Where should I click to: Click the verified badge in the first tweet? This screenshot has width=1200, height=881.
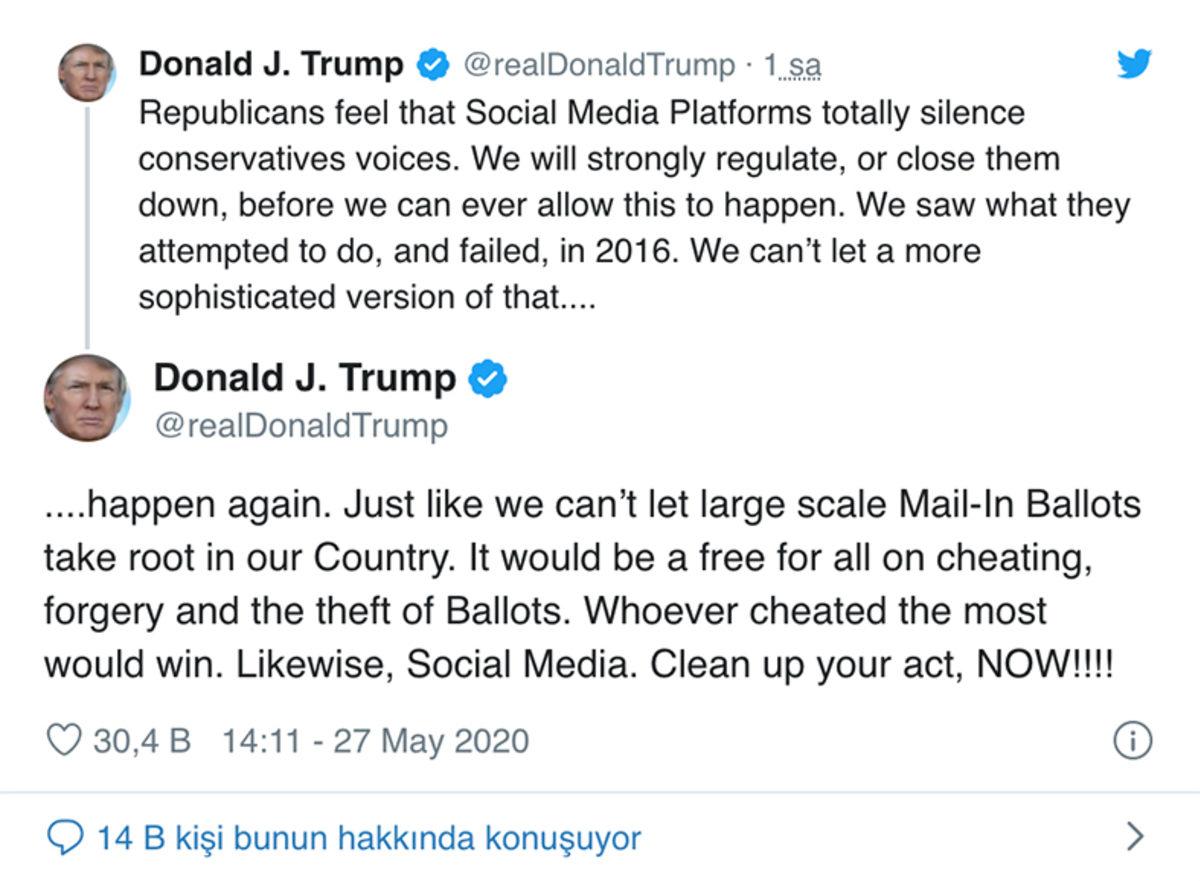coord(432,63)
